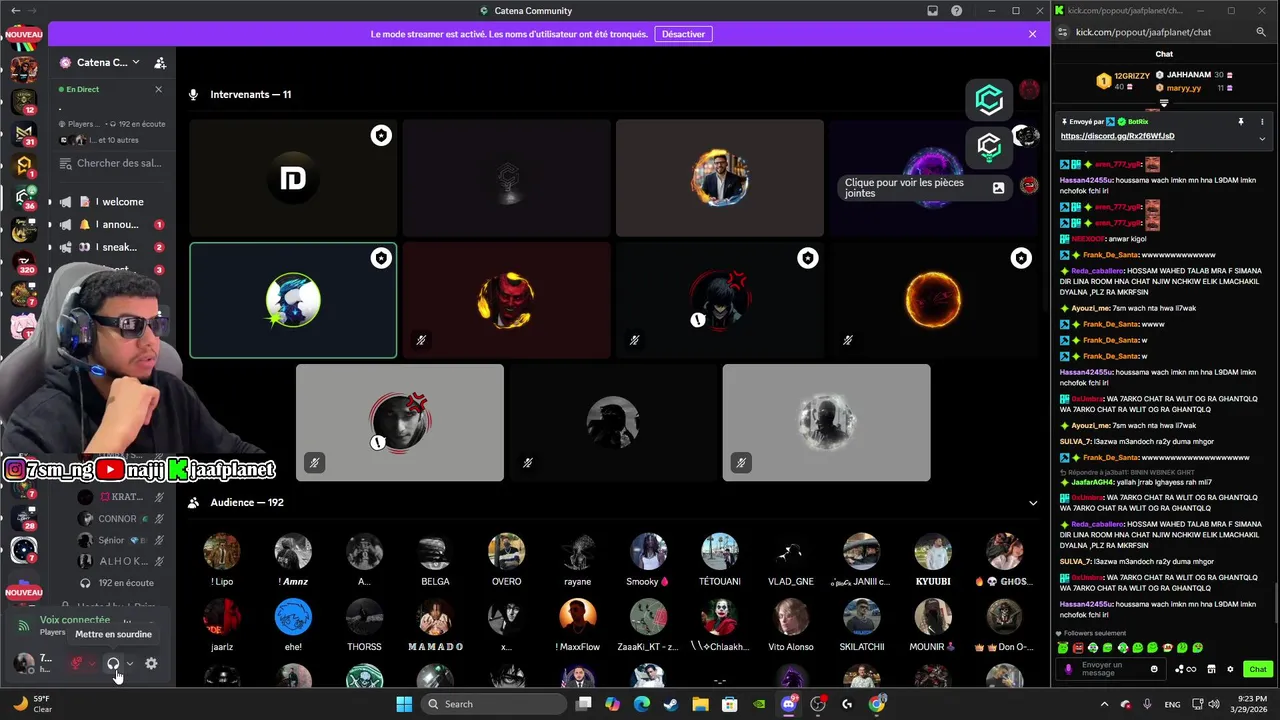Show hidden system tray icons
This screenshot has width=1280, height=720.
(x=1104, y=704)
